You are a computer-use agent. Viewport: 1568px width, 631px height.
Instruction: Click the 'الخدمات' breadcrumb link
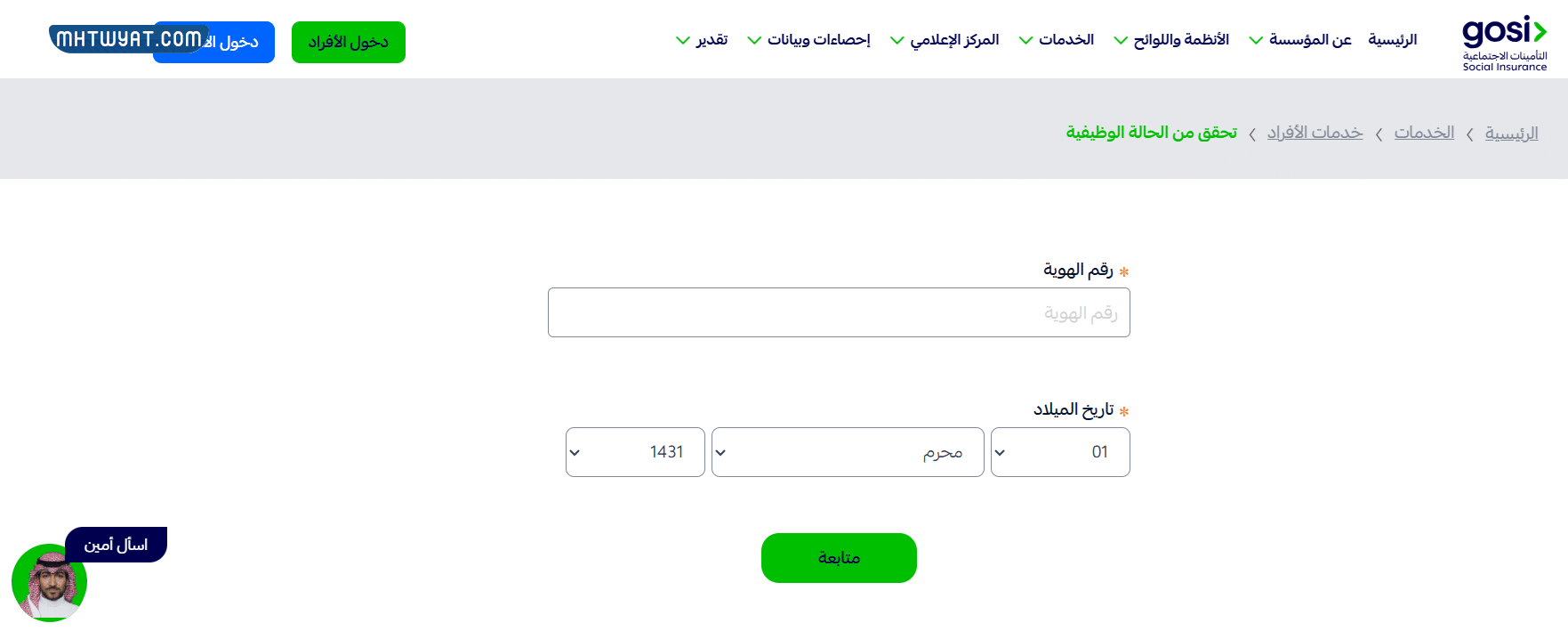point(1423,132)
